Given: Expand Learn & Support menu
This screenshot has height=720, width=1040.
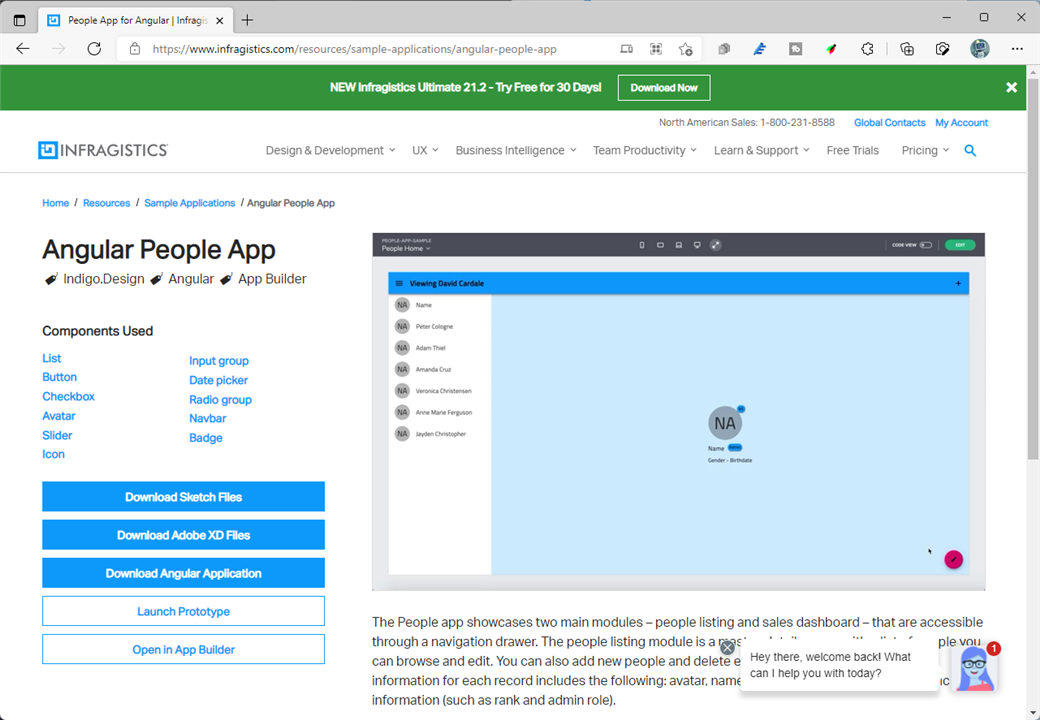Looking at the screenshot, I should (x=761, y=150).
